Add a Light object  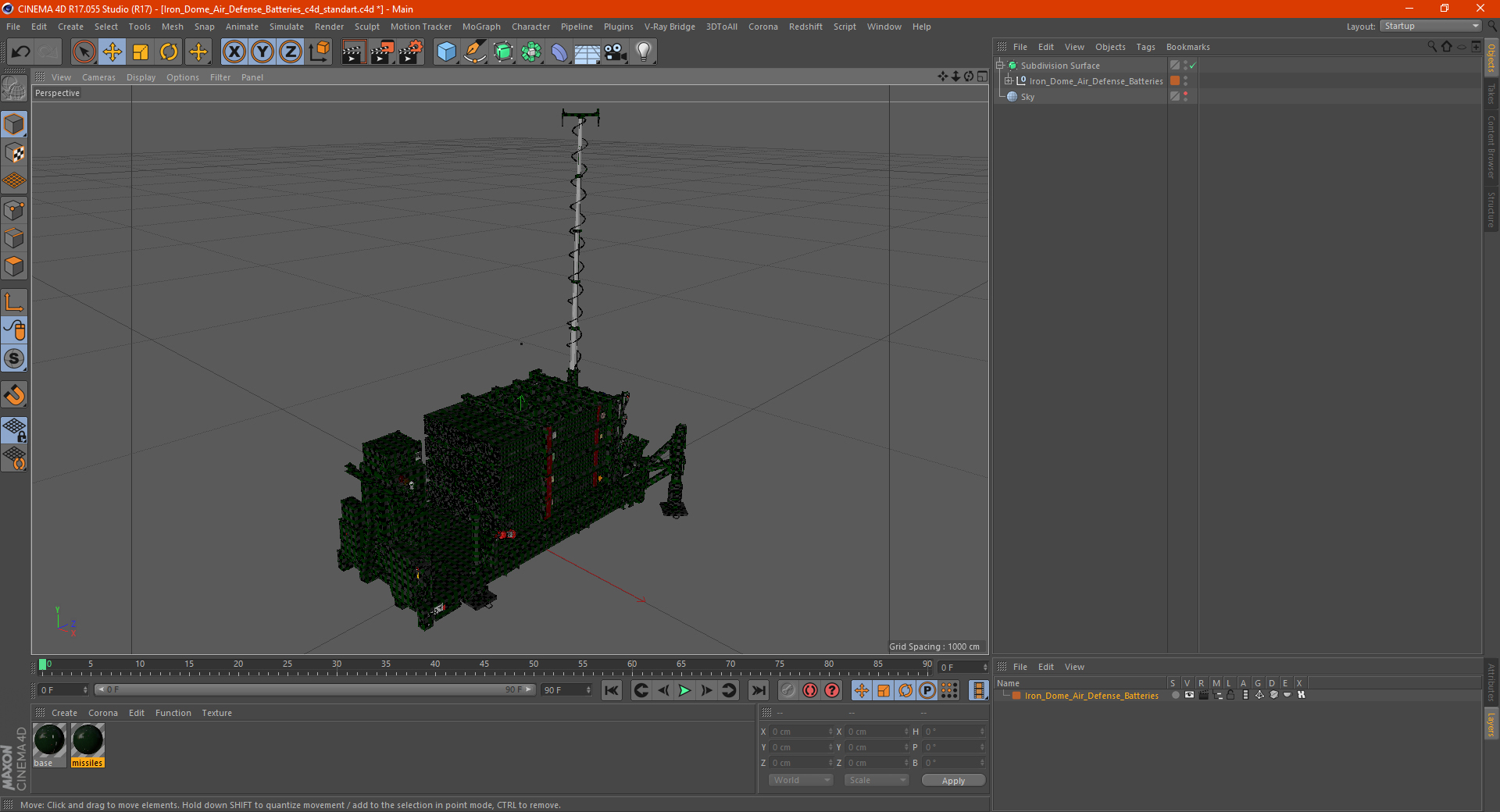644,52
